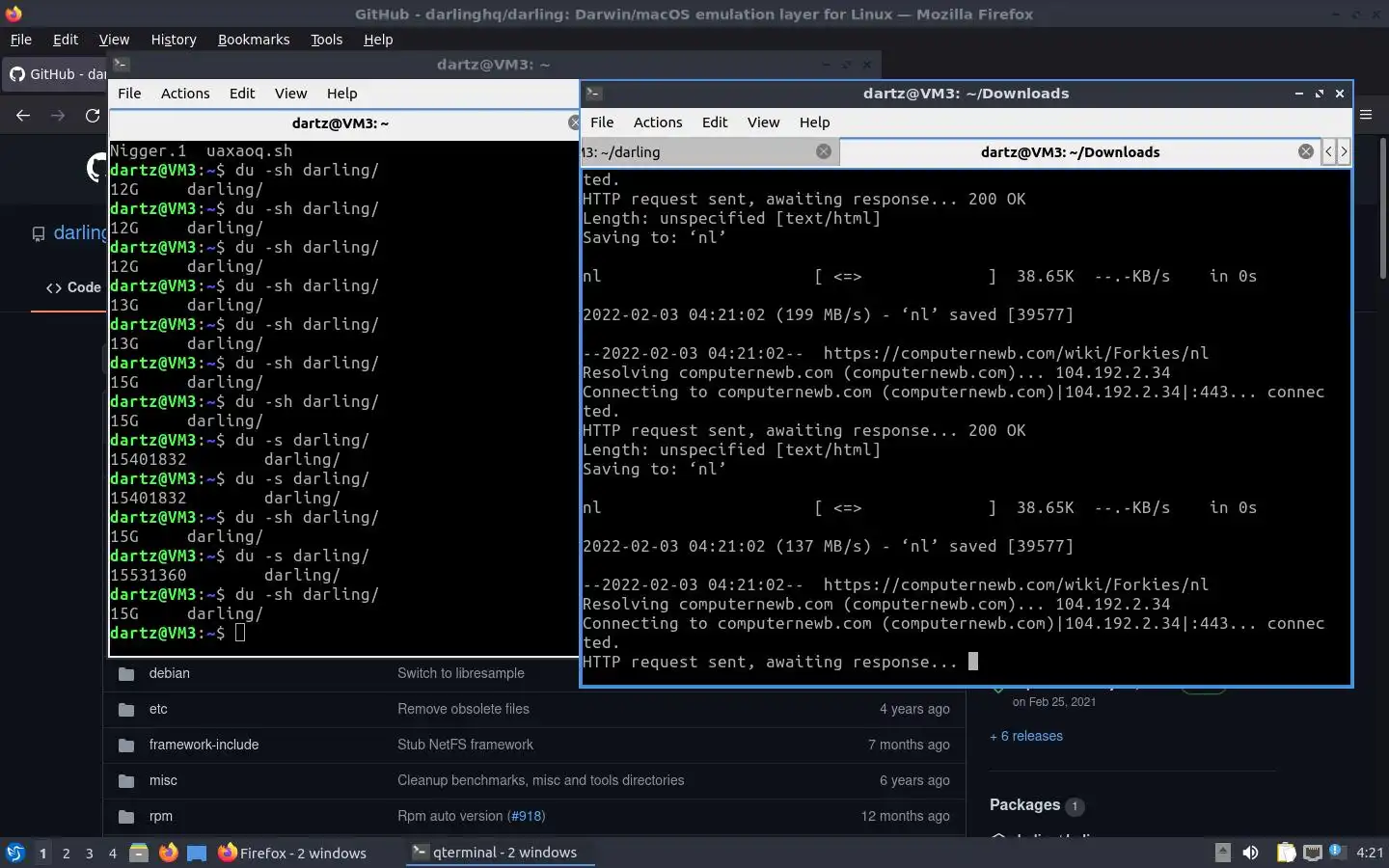
Task: Activate the Firefox - 2 windows taskbar button
Action: (292, 853)
